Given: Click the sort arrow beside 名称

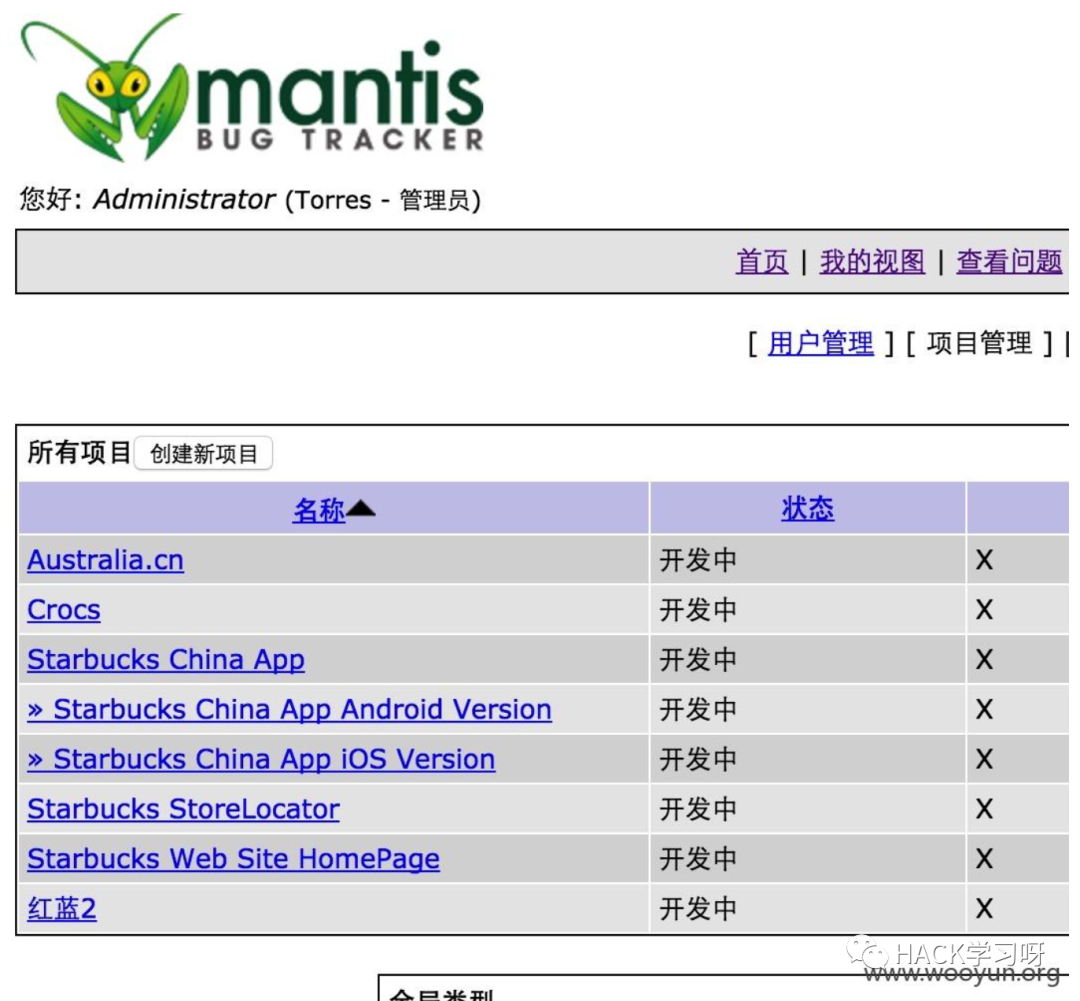Looking at the screenshot, I should [361, 508].
